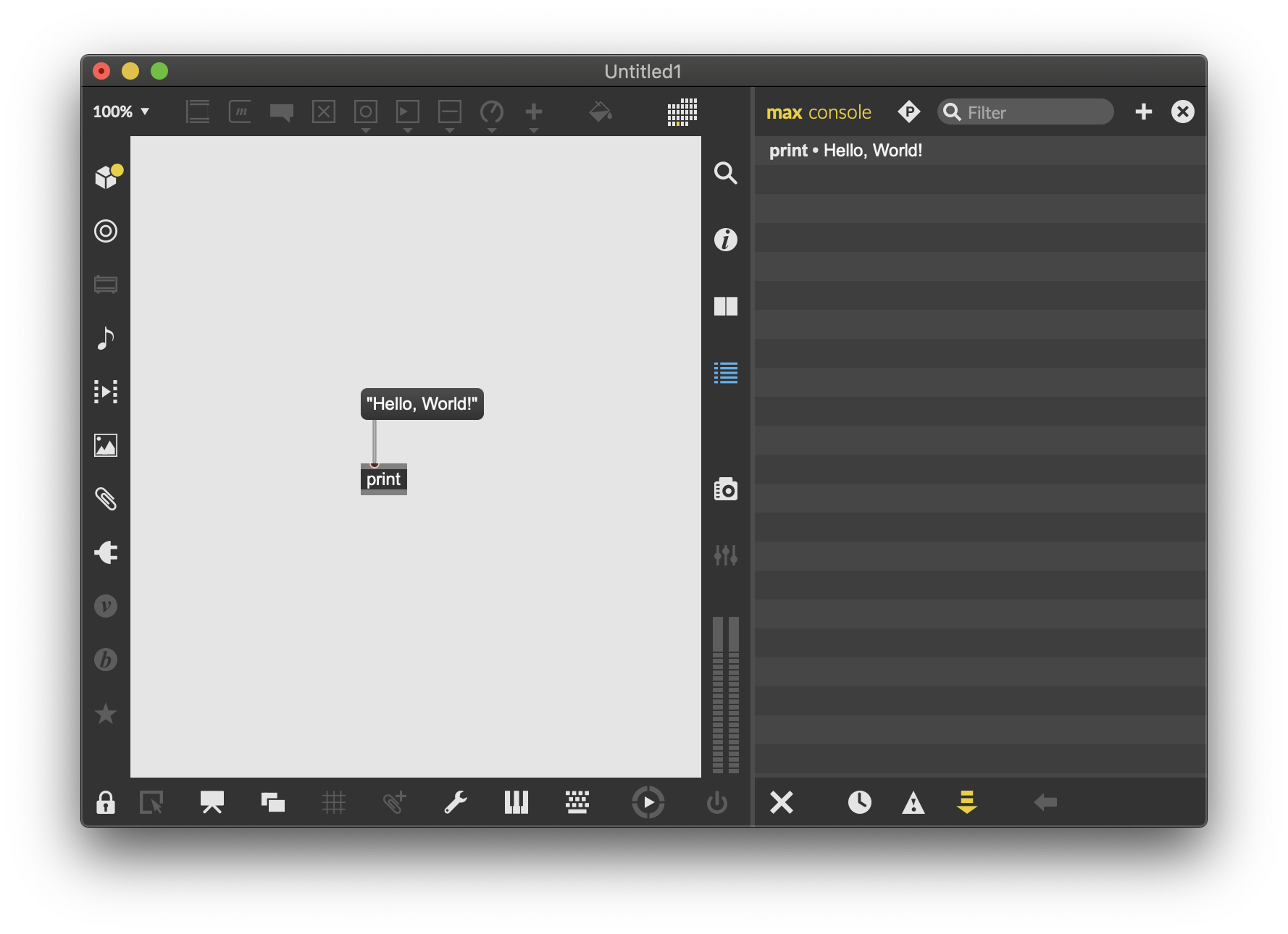Add a dial object from toolbar
Viewport: 1288px width, 934px height.
492,112
